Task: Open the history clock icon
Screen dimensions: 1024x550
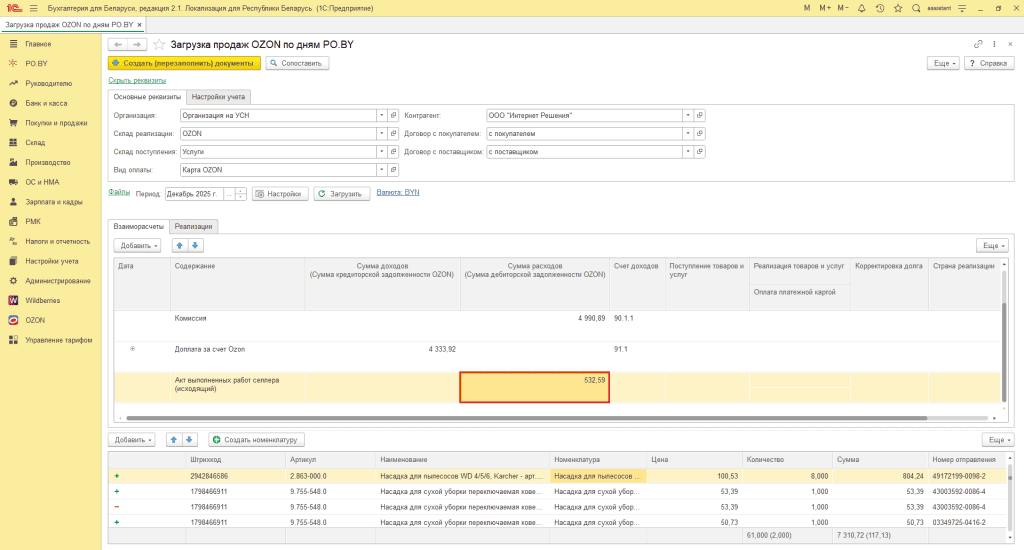Action: click(880, 8)
